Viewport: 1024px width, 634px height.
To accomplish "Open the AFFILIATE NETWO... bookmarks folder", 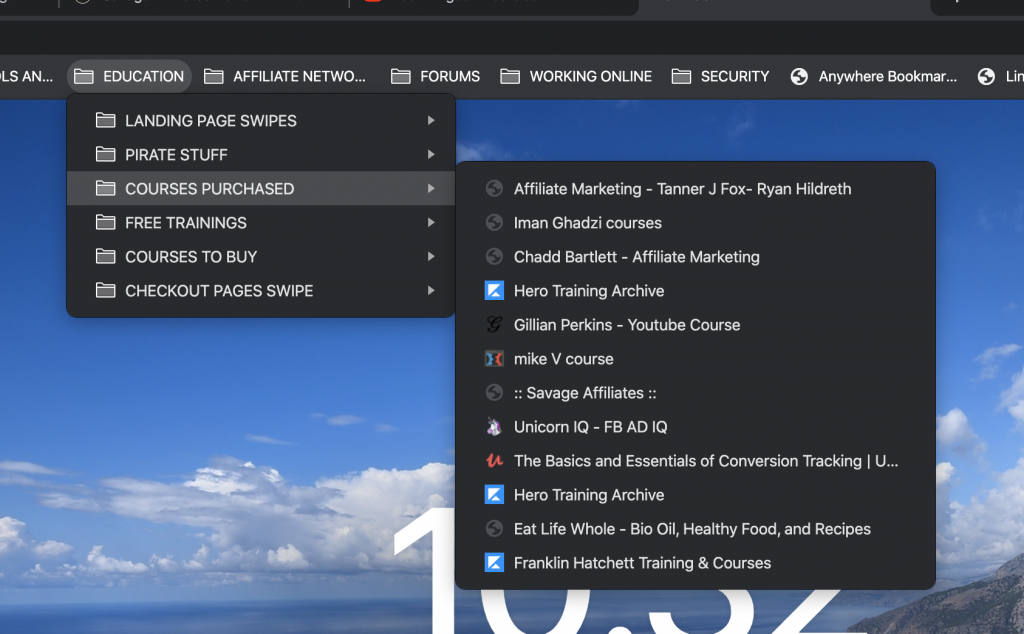I will [x=285, y=76].
